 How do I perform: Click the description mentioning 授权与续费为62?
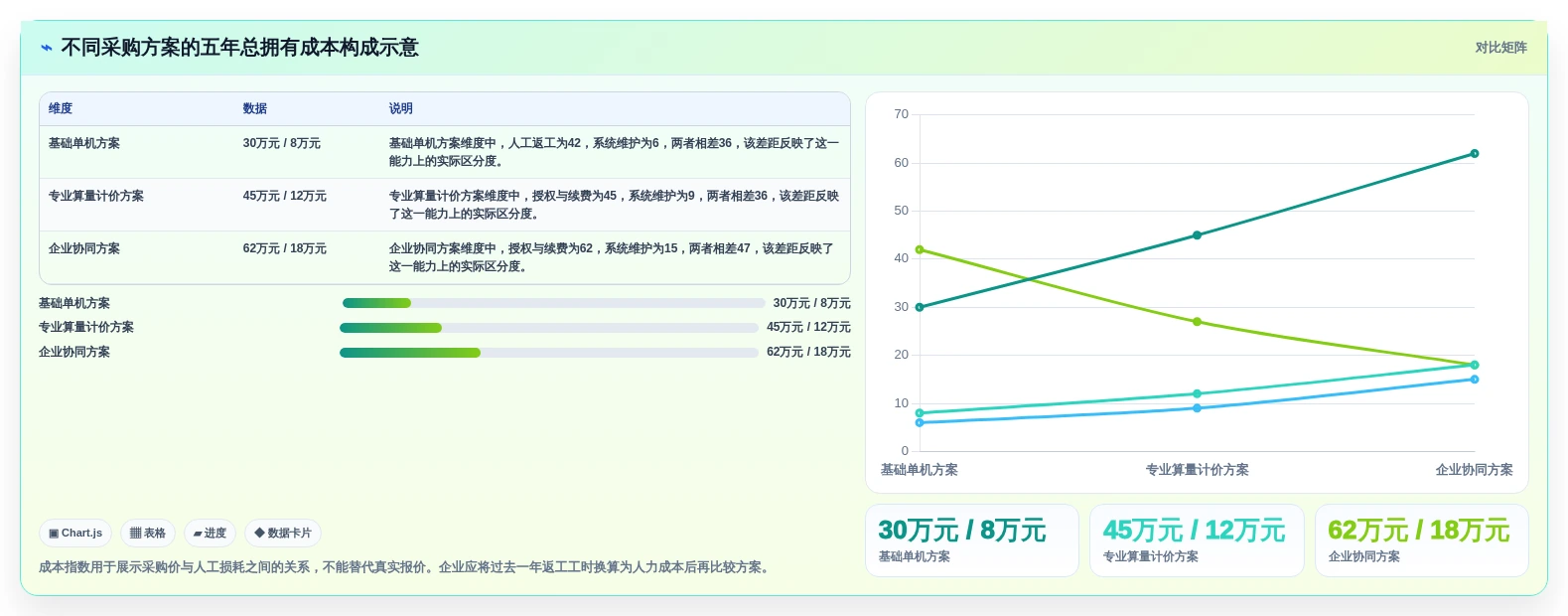[x=612, y=257]
